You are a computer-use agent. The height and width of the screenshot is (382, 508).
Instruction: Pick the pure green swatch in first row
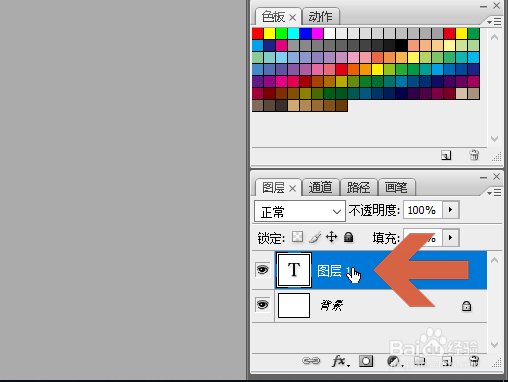(x=282, y=33)
